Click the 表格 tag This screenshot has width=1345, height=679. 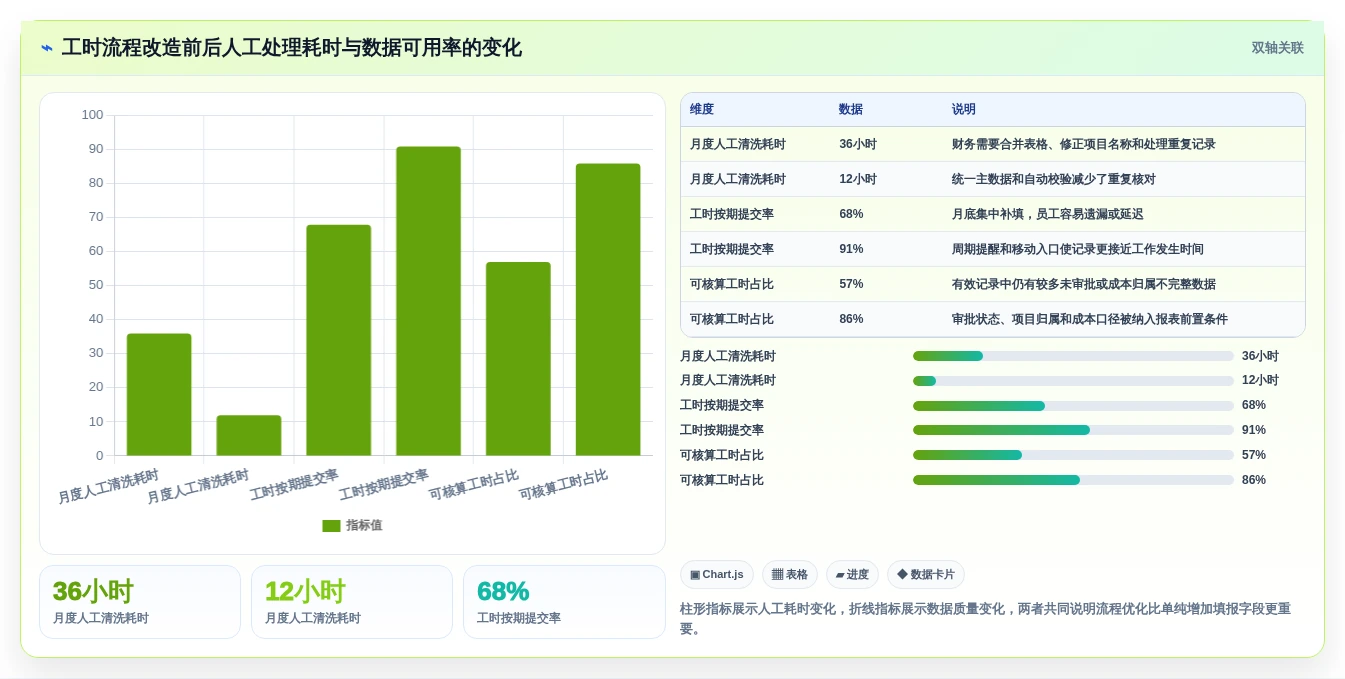click(x=790, y=574)
